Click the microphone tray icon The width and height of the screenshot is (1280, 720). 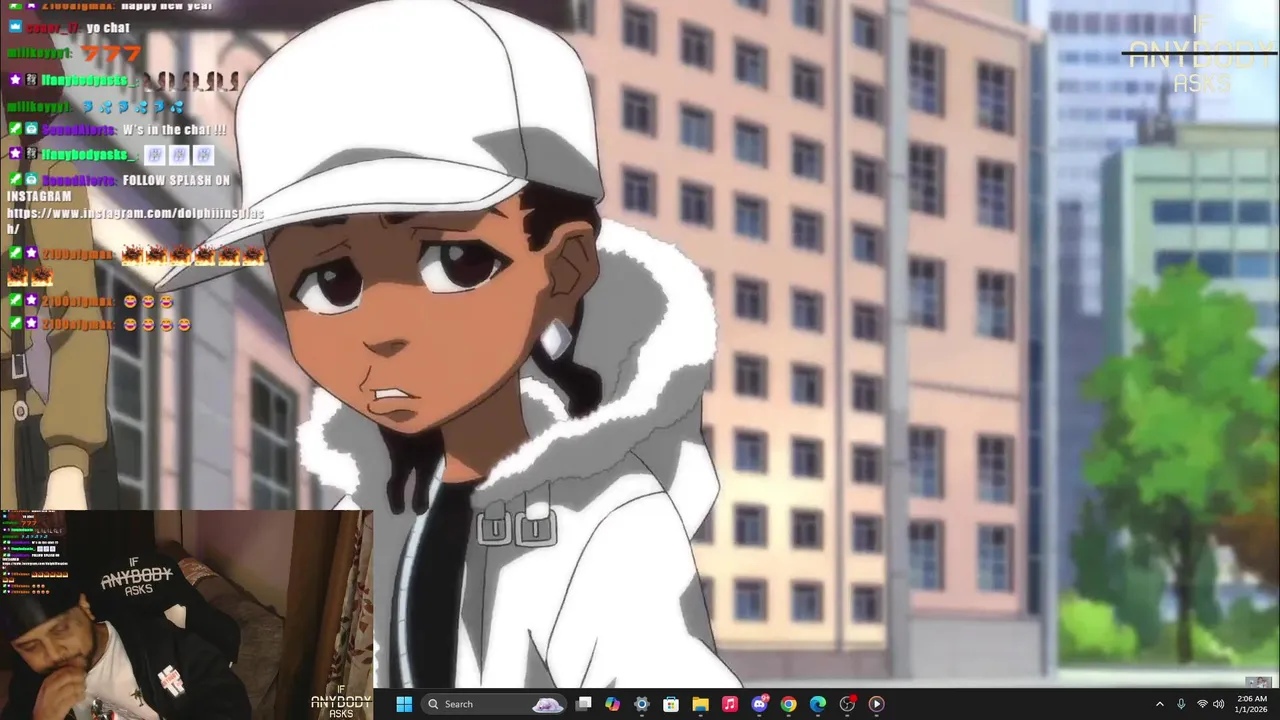point(1181,704)
